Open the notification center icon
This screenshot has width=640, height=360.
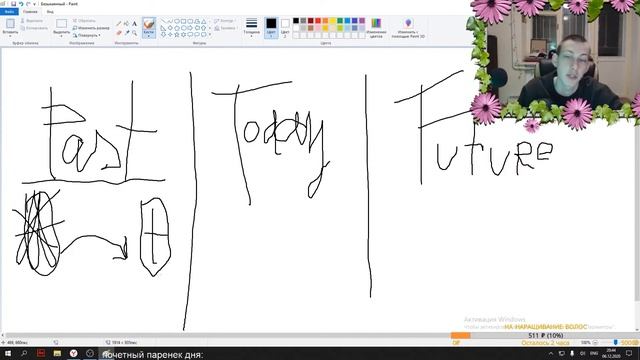coord(629,353)
